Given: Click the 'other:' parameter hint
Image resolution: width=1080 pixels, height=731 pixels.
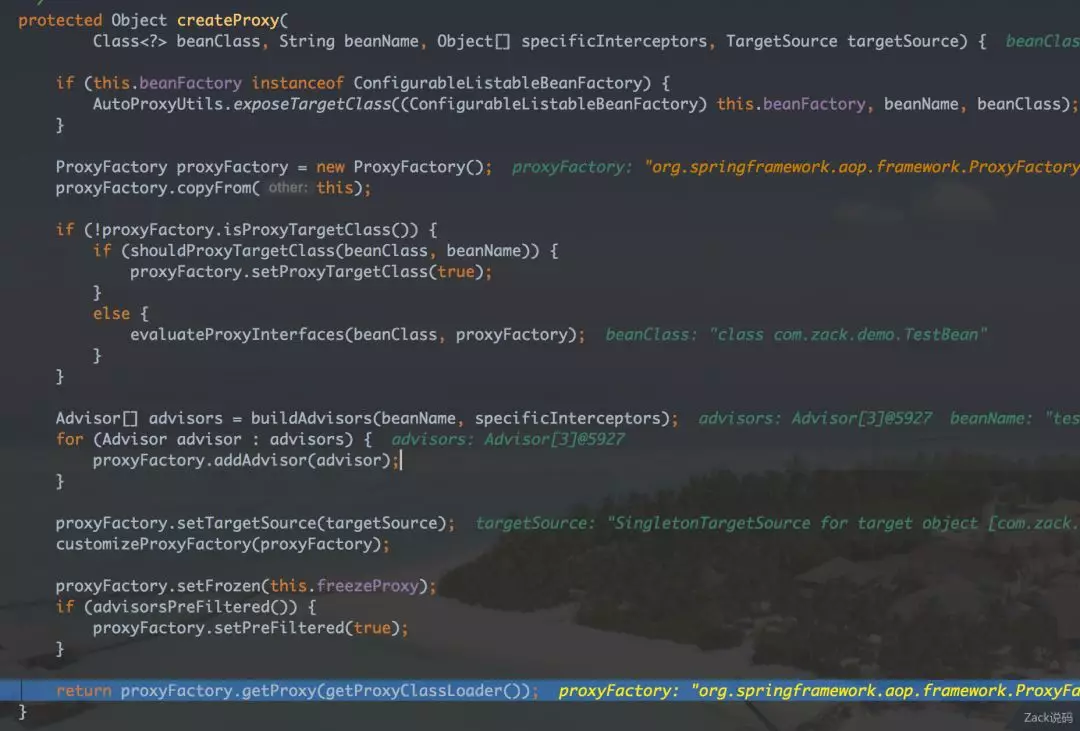Looking at the screenshot, I should [288, 187].
